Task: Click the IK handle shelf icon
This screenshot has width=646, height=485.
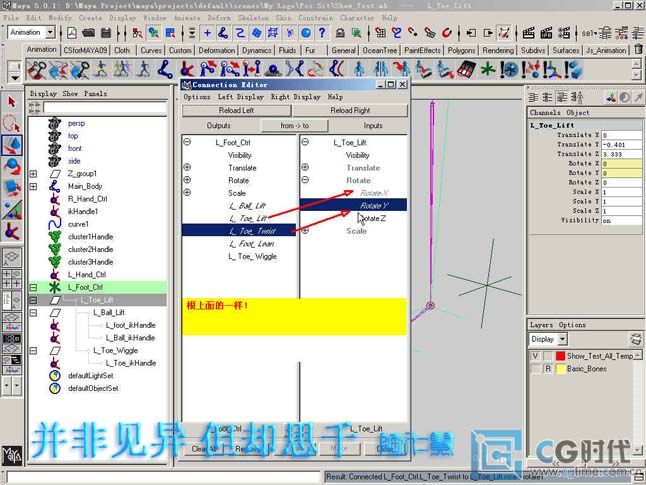Action: tap(187, 69)
